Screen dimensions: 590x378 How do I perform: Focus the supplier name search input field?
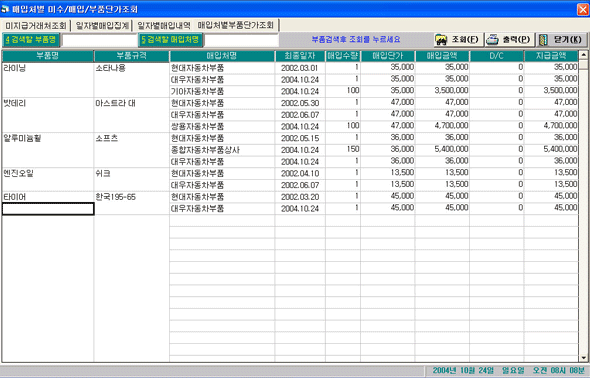tap(241, 40)
